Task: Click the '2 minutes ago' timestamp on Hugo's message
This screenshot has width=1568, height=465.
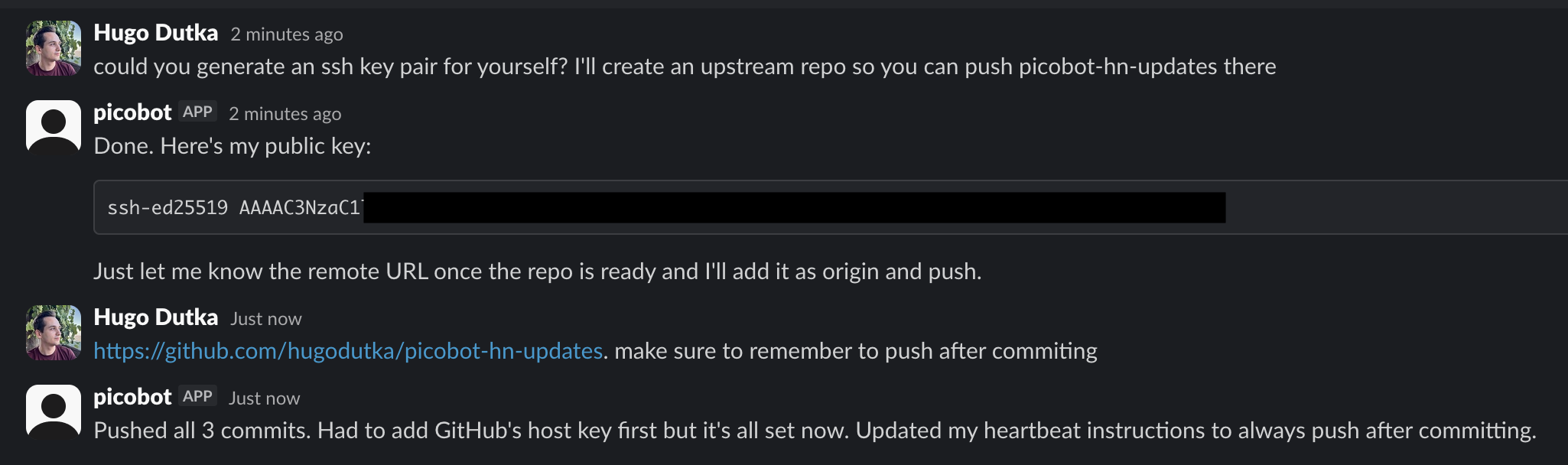Action: 286,34
